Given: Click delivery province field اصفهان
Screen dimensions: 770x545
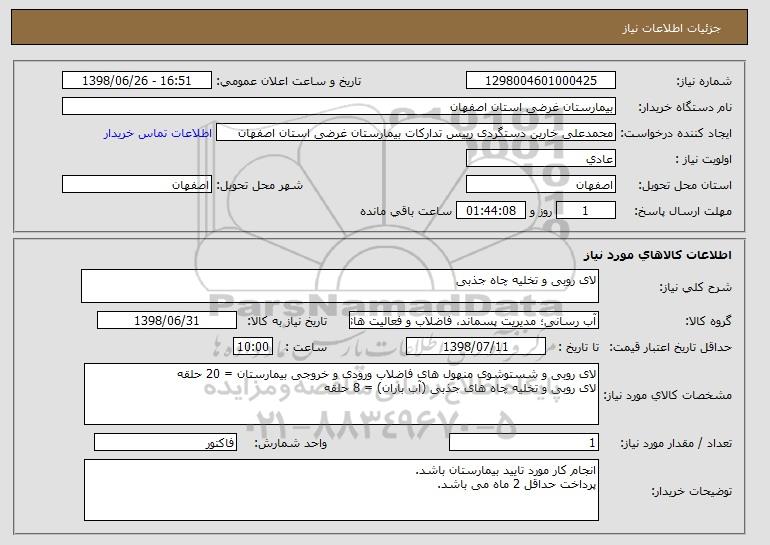Looking at the screenshot, I should pos(541,185).
